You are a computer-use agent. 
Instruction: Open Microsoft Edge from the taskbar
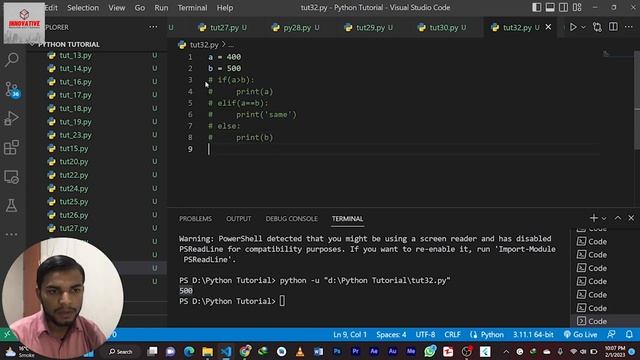[189, 351]
